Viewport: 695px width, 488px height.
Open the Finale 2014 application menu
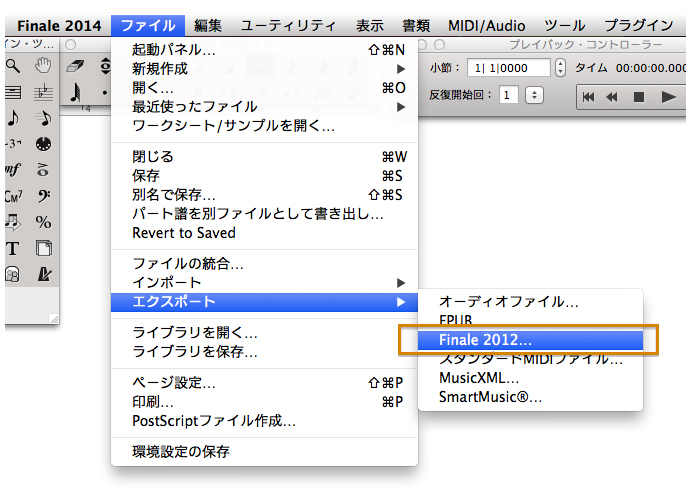point(59,26)
